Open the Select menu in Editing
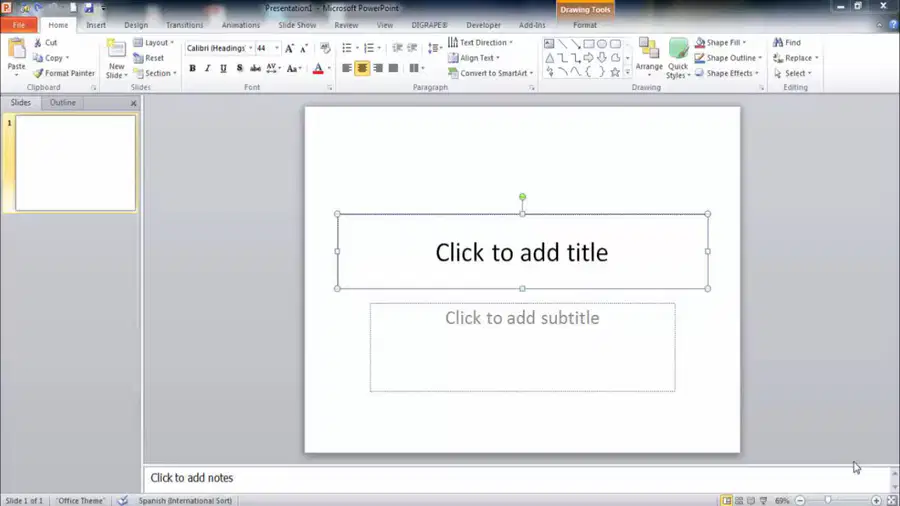The height and width of the screenshot is (506, 900). [793, 73]
